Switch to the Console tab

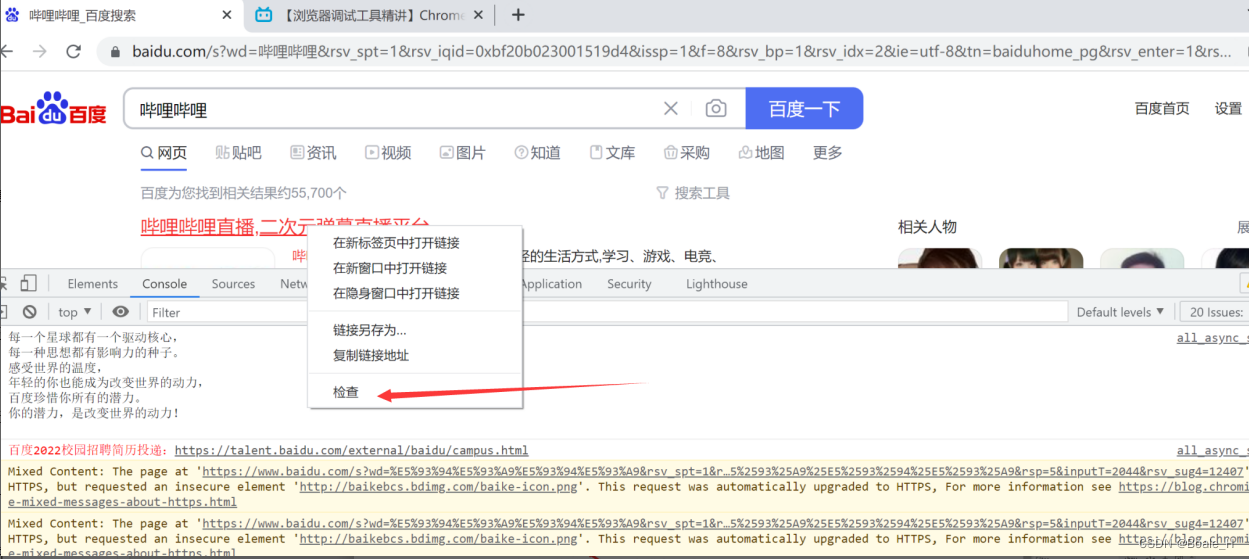164,284
